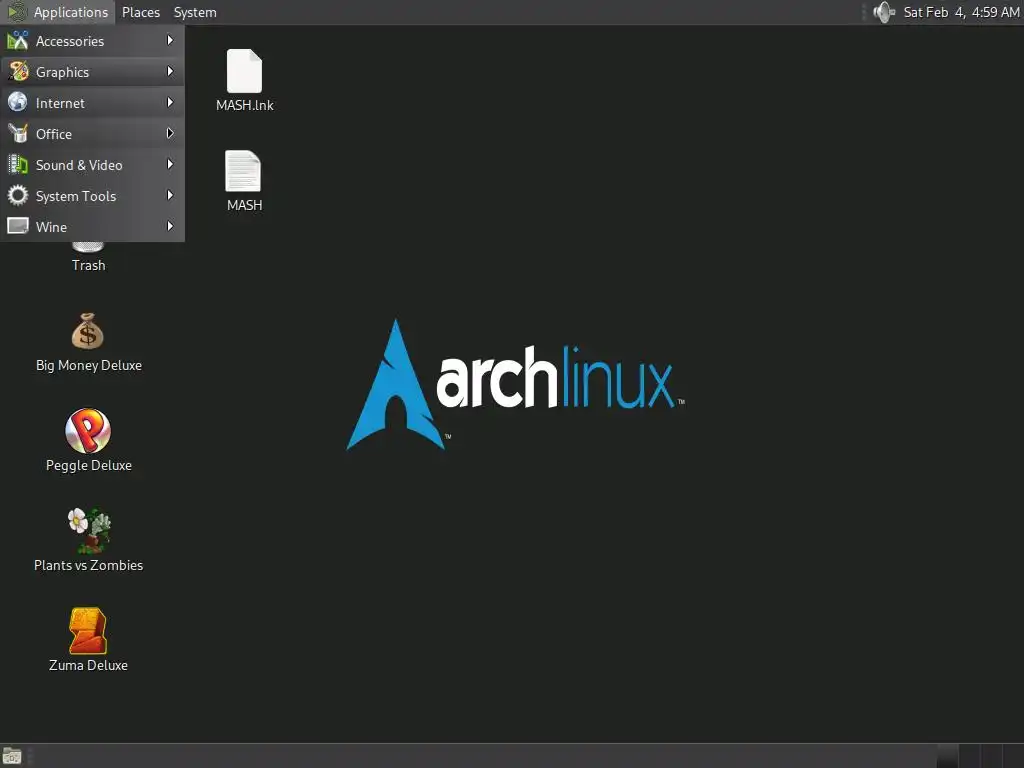Click the Zuma Deluxe label text

coord(88,665)
